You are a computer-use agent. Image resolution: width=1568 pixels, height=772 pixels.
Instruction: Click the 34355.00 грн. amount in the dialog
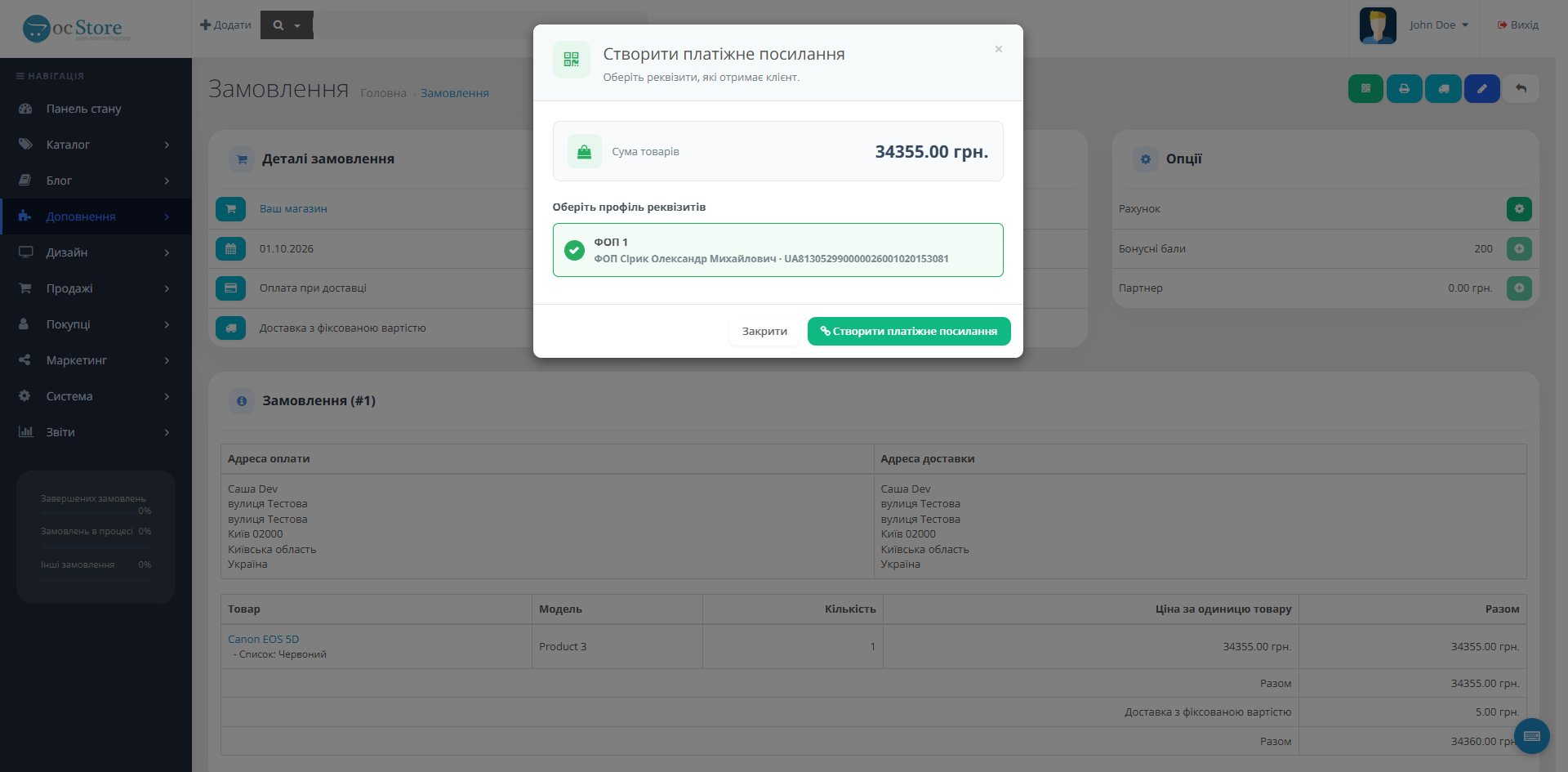tap(932, 152)
